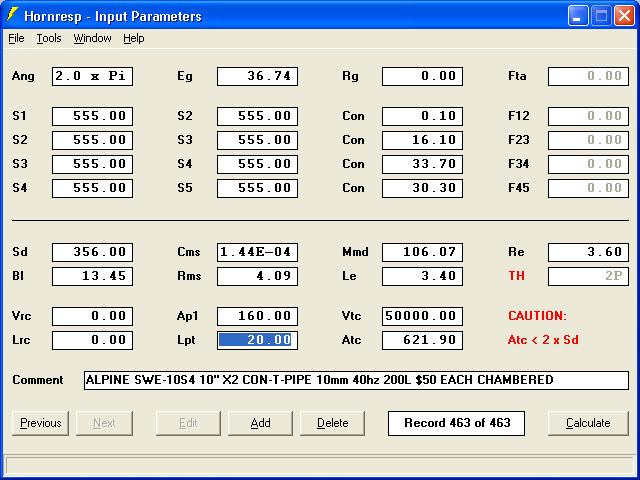Click the Cms field showing 1.44E-04

click(258, 252)
